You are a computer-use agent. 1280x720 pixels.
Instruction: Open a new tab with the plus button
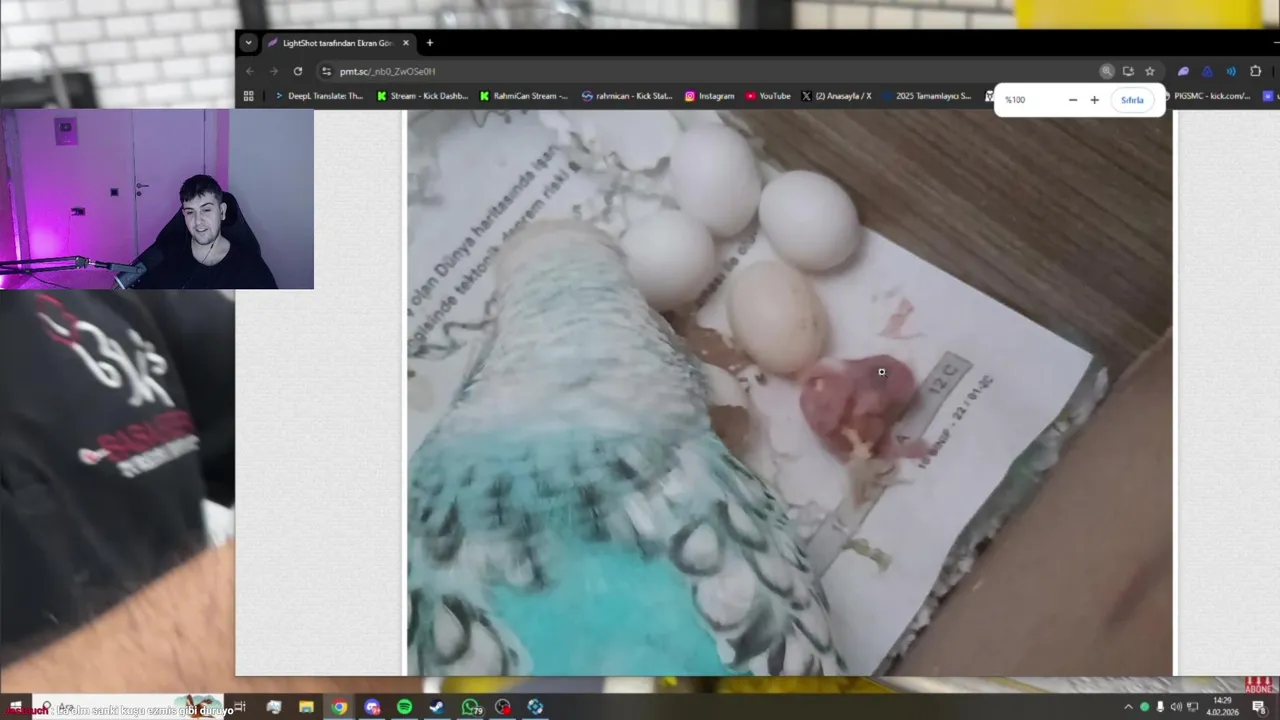coord(430,43)
